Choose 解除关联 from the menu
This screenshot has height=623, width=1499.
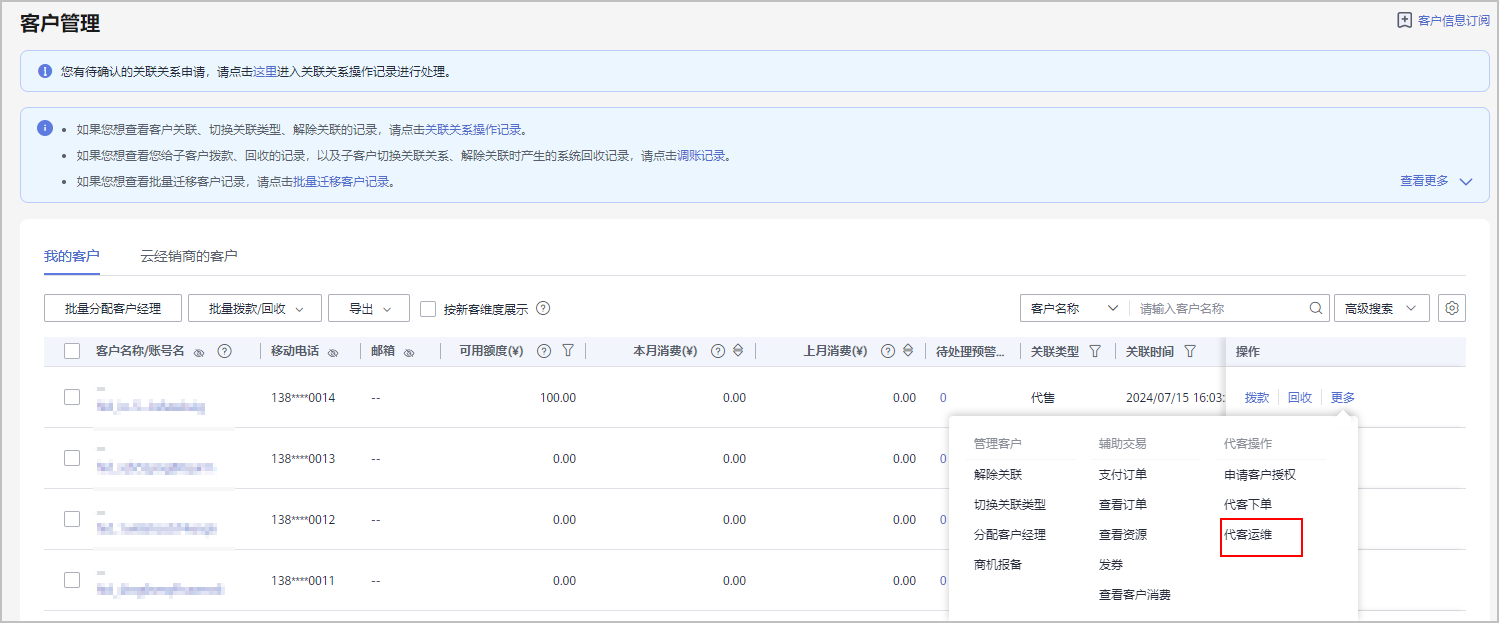(998, 475)
